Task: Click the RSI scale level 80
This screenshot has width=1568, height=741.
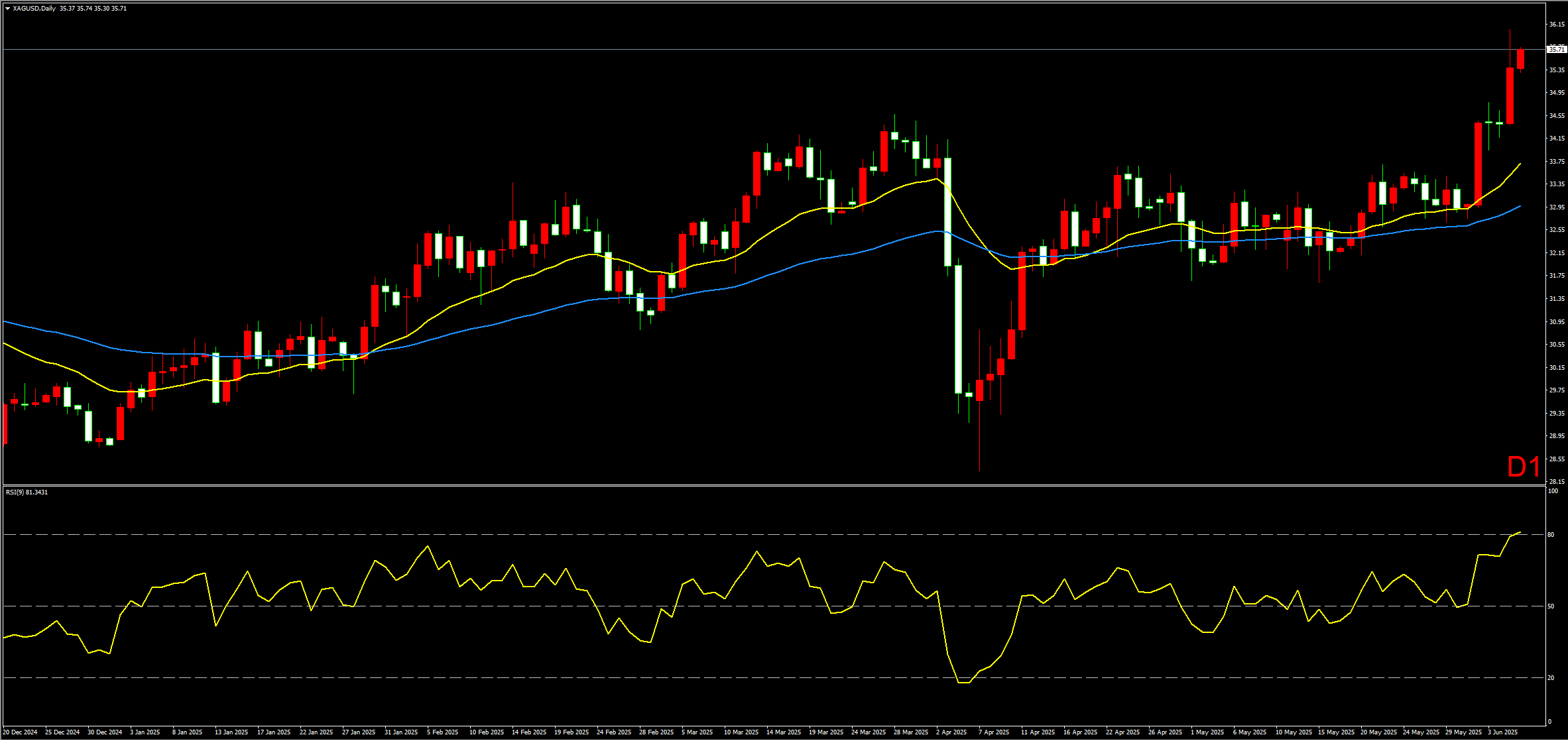Action: click(x=1551, y=534)
